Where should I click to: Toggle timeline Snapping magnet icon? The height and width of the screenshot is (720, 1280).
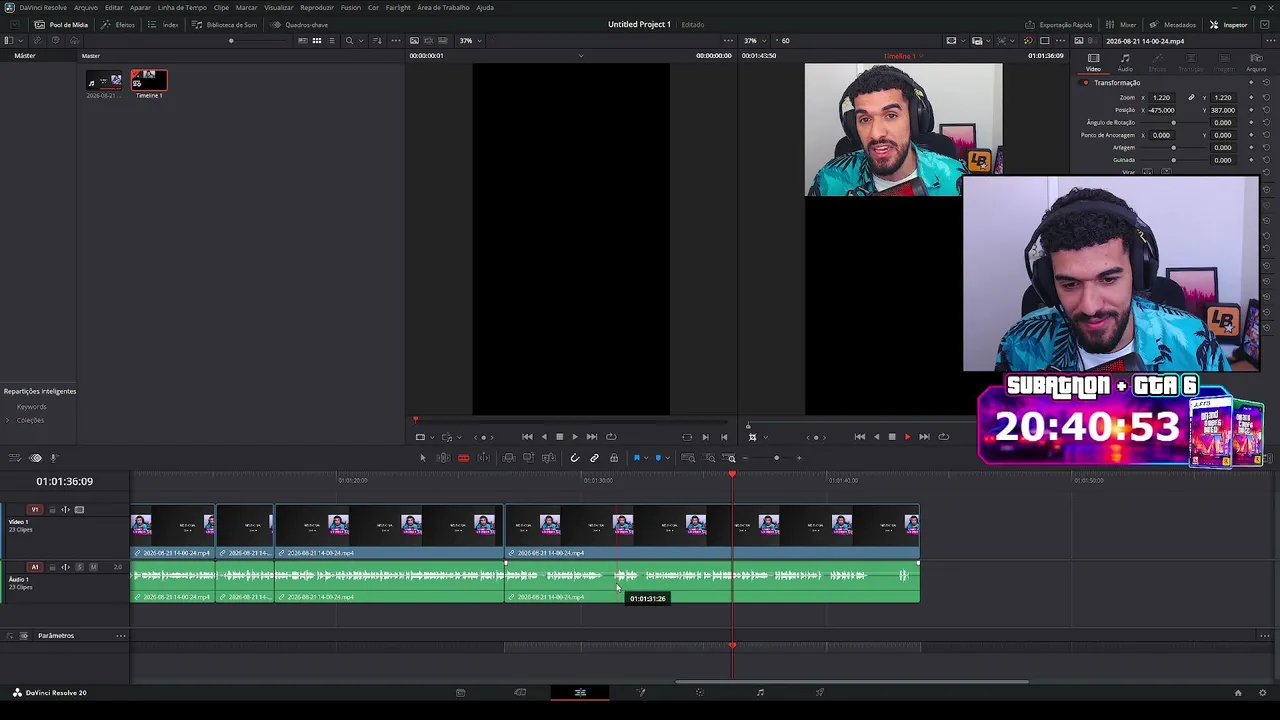[575, 458]
